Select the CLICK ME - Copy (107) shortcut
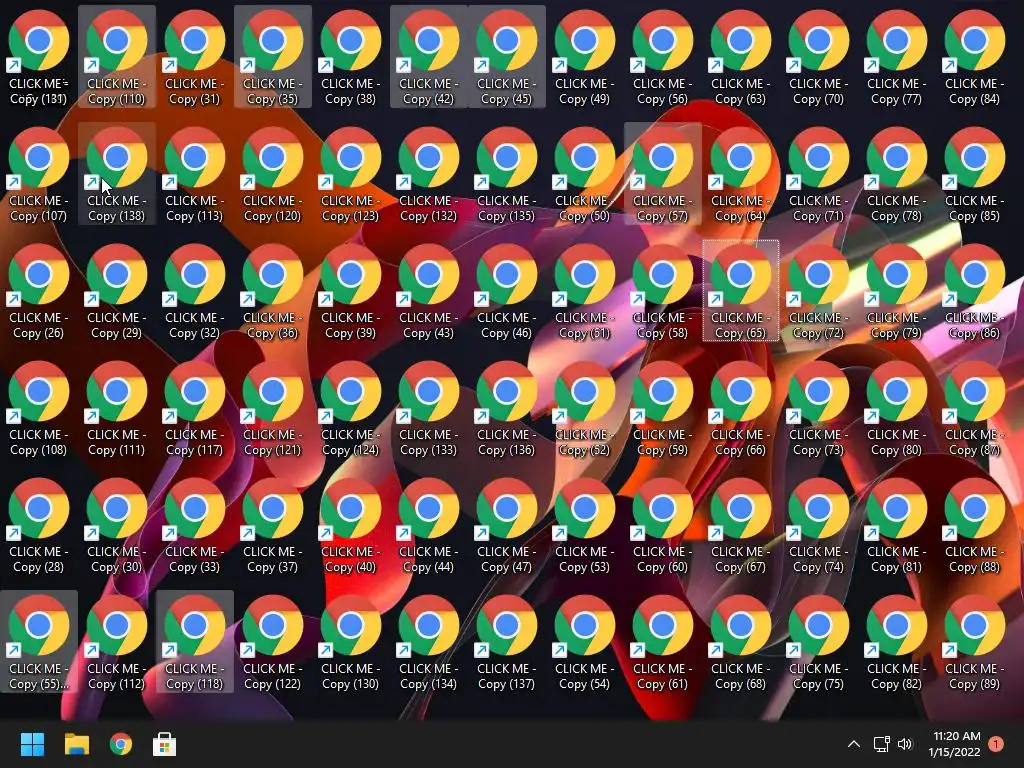The image size is (1024, 768). 39,174
